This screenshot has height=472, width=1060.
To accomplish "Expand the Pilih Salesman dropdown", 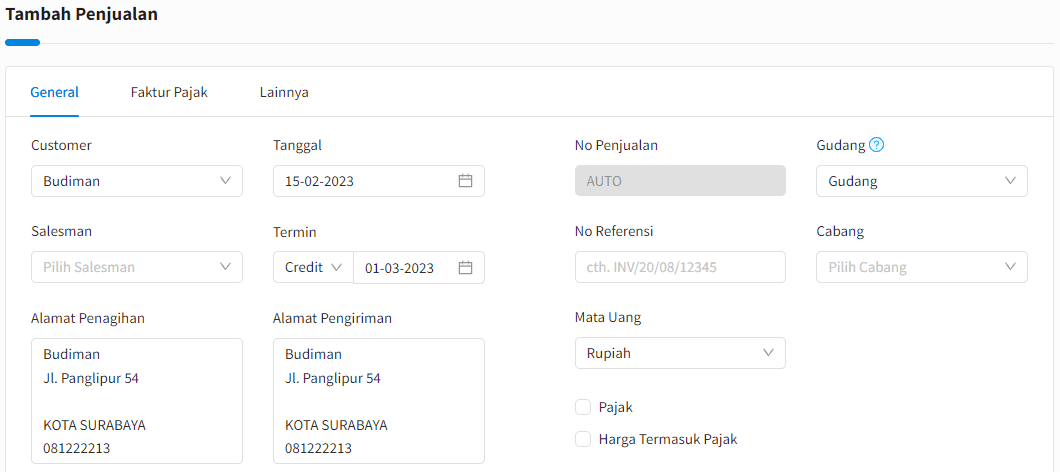I will pos(137,267).
